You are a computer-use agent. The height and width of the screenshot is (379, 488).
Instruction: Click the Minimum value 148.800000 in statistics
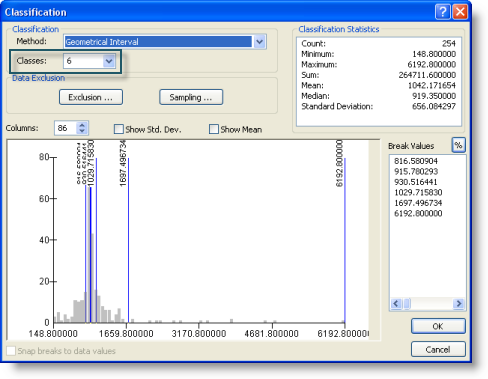pos(434,54)
